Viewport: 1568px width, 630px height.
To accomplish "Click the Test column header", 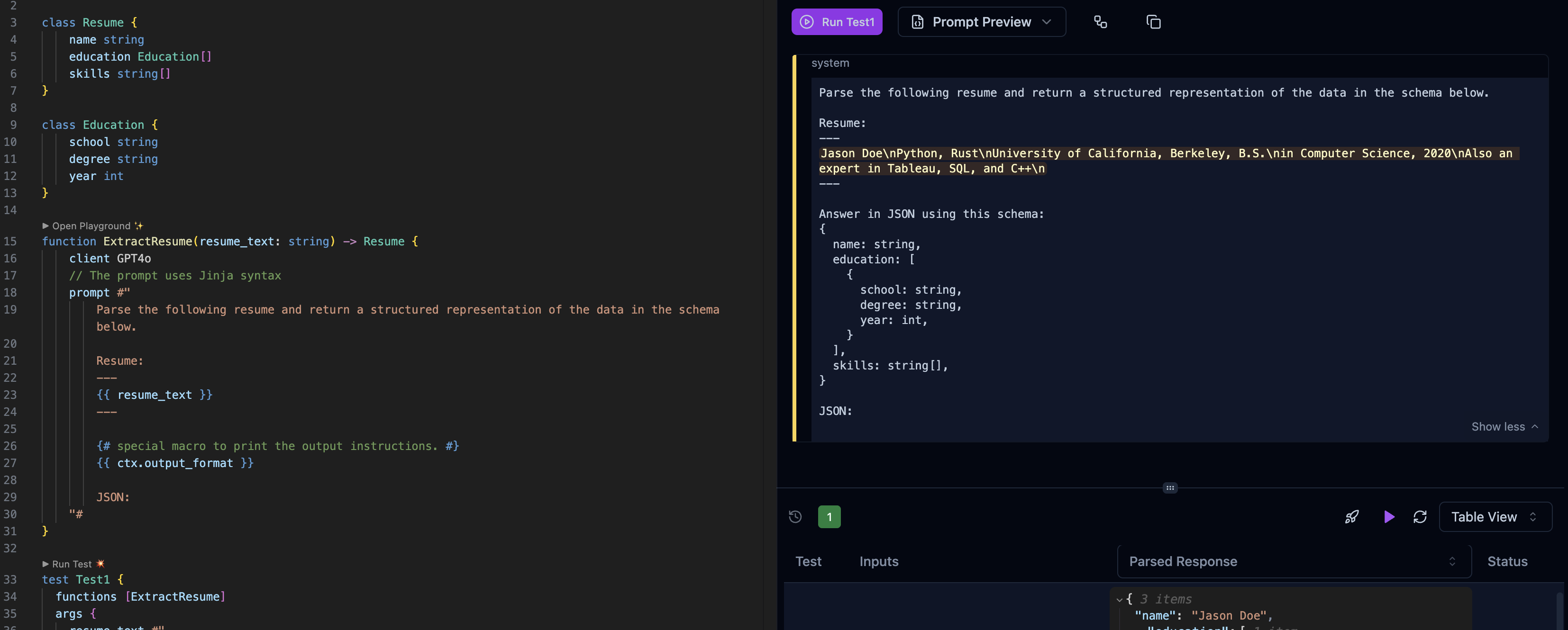I will [808, 561].
